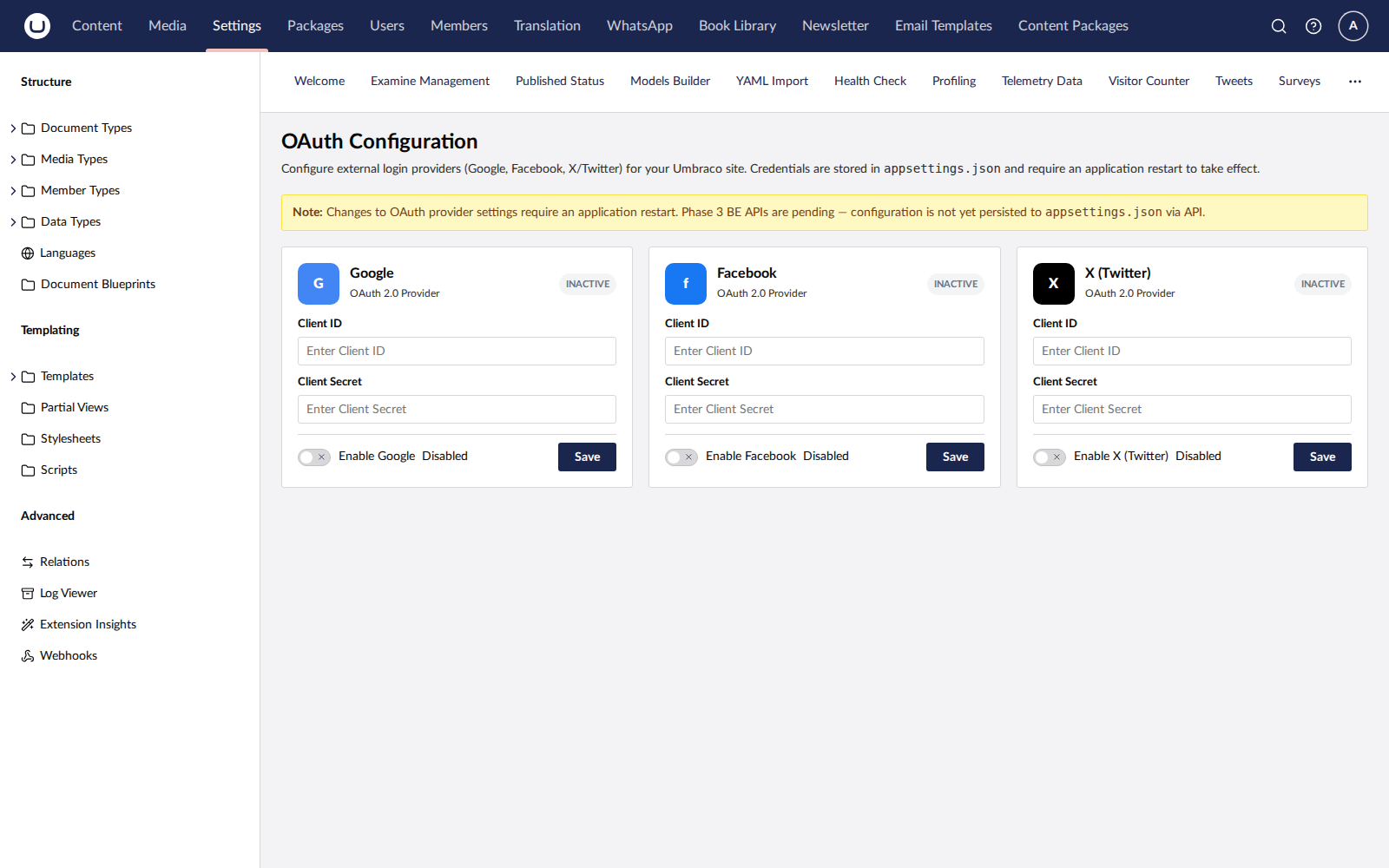Open the Members section

click(x=459, y=26)
